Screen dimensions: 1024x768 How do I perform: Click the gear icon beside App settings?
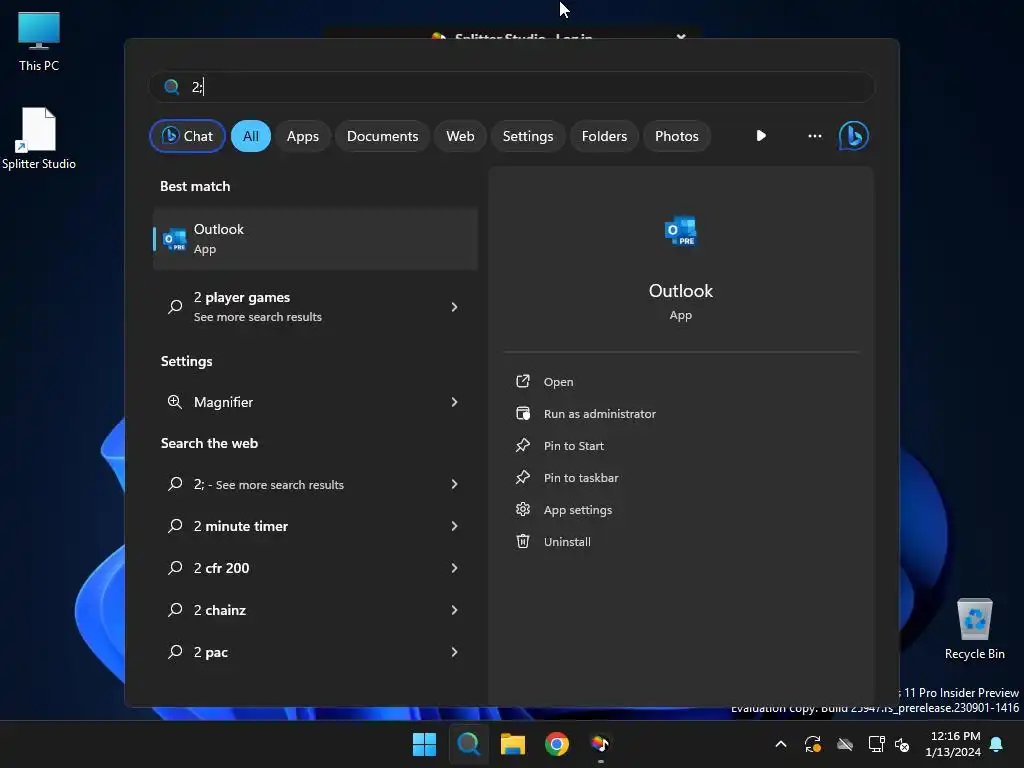(x=522, y=509)
